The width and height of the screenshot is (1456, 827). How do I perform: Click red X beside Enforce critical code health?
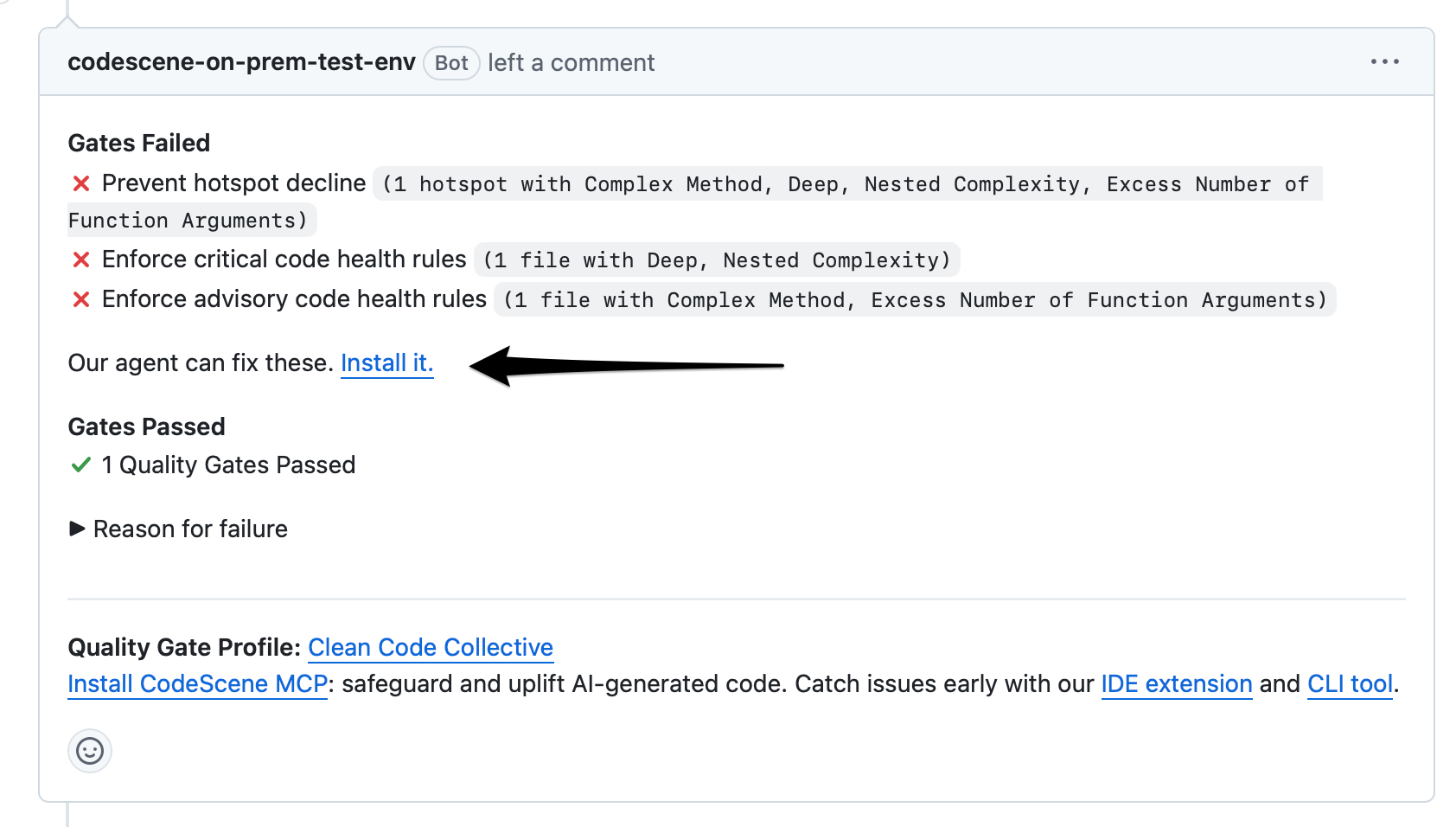click(81, 260)
